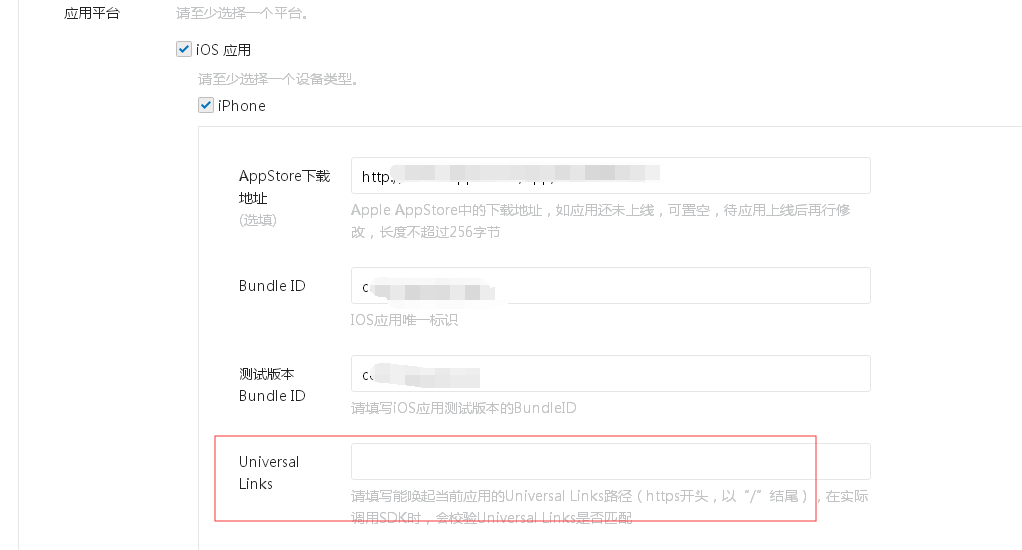Toggle the iPhone device checkbox

pyautogui.click(x=206, y=105)
